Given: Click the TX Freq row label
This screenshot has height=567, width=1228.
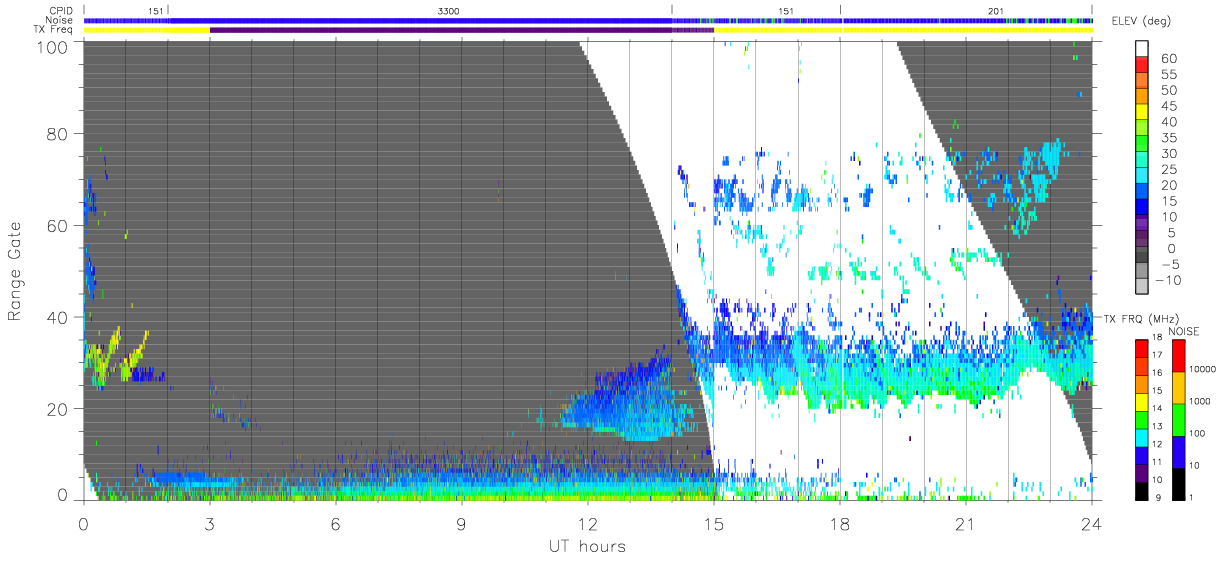Looking at the screenshot, I should pos(54,30).
